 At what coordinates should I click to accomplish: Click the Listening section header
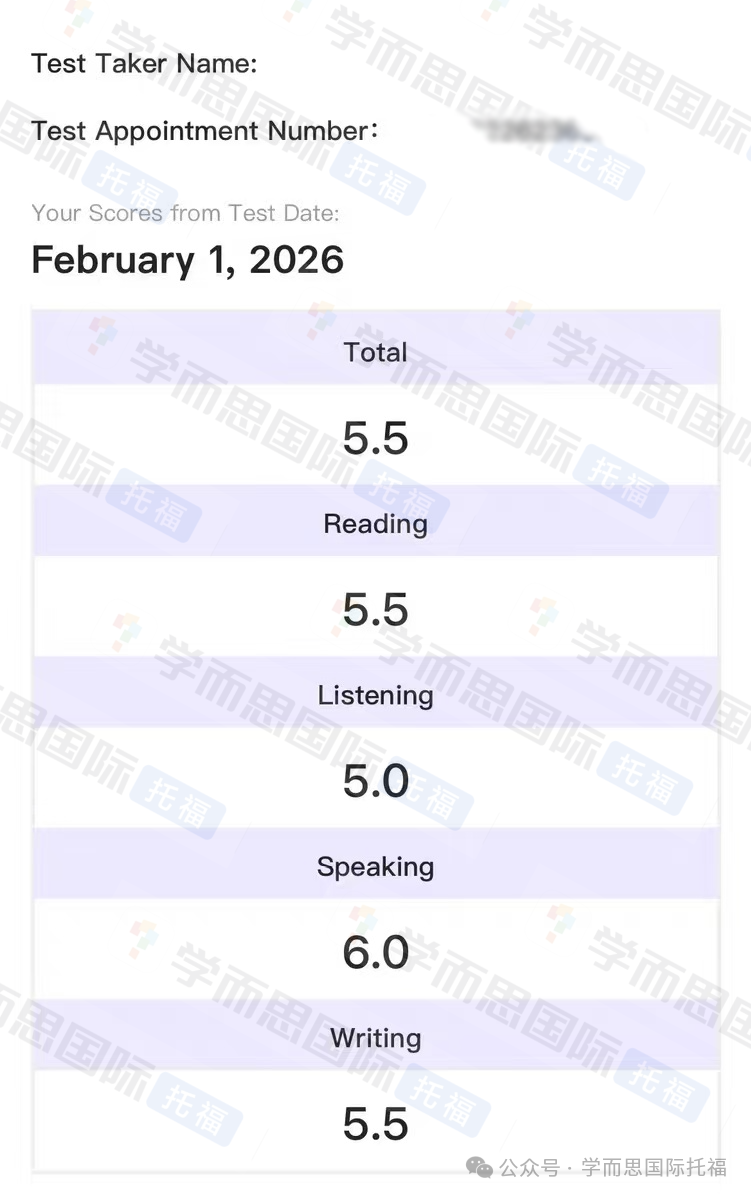pos(375,695)
